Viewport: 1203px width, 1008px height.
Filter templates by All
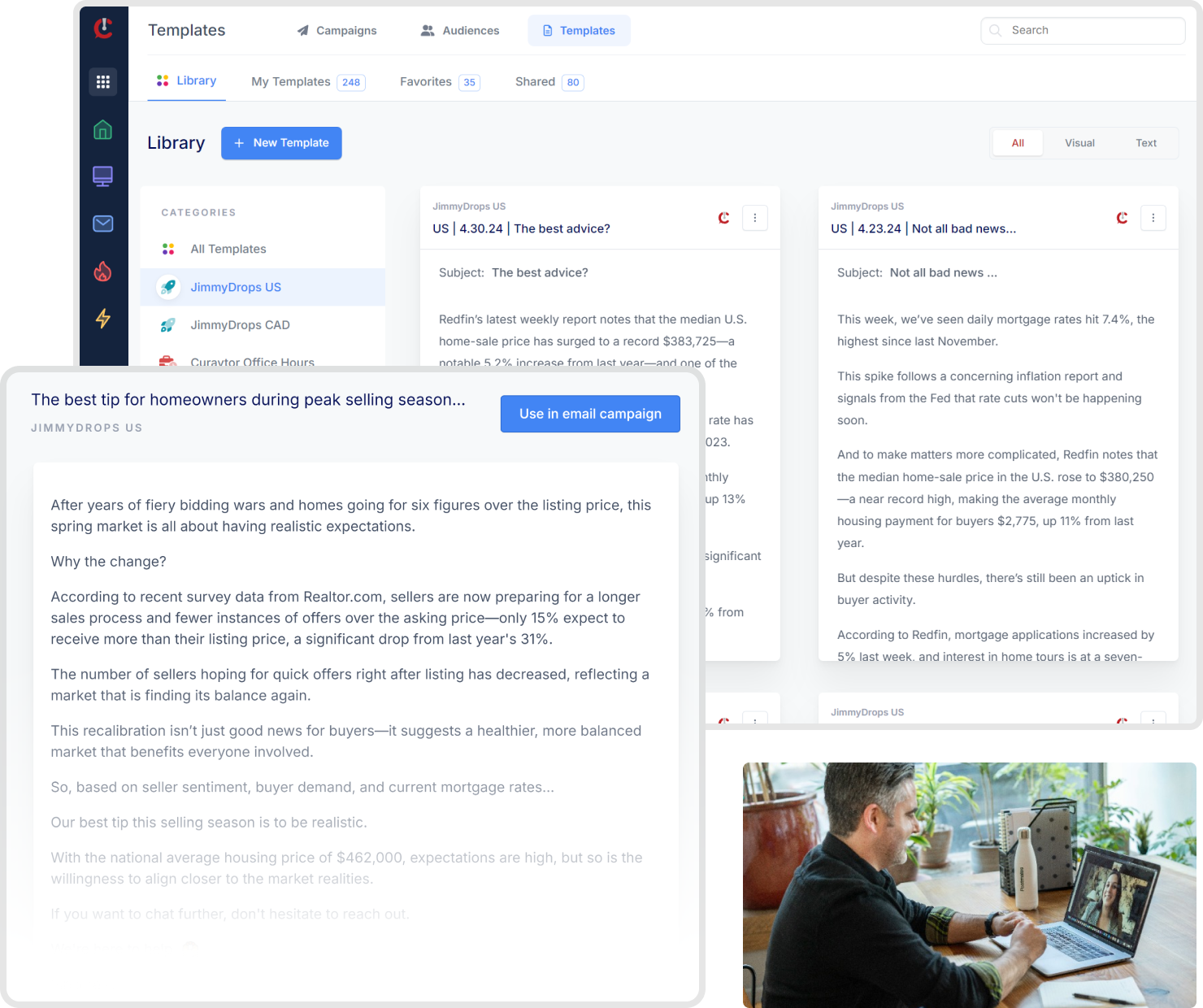(x=1018, y=143)
